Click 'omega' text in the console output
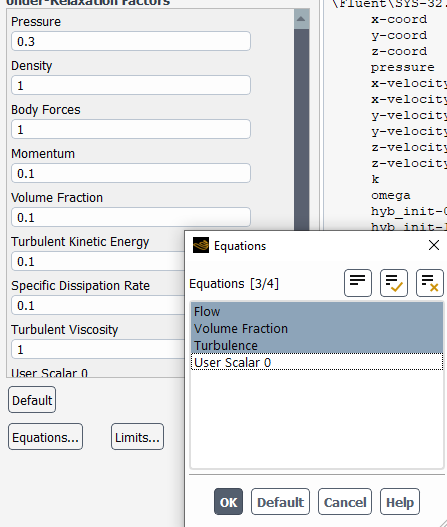 click(x=391, y=195)
